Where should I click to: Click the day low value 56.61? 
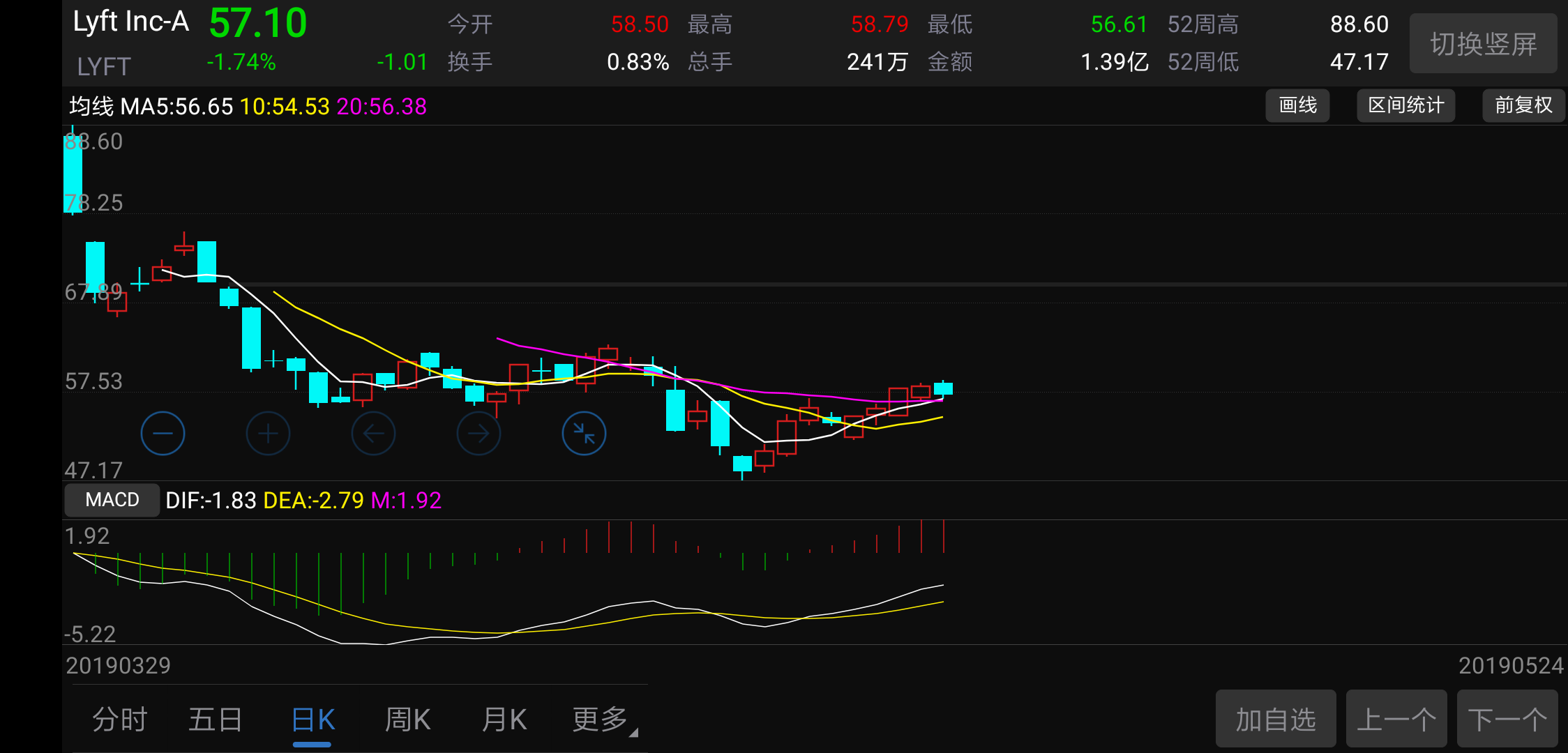click(1120, 24)
